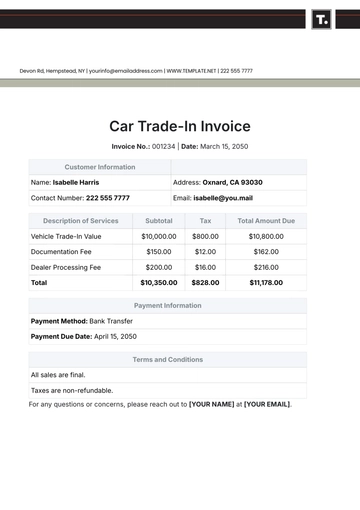Image resolution: width=360 pixels, height=510 pixels.
Task: Click the $800.00 tax cell
Action: tap(205, 236)
